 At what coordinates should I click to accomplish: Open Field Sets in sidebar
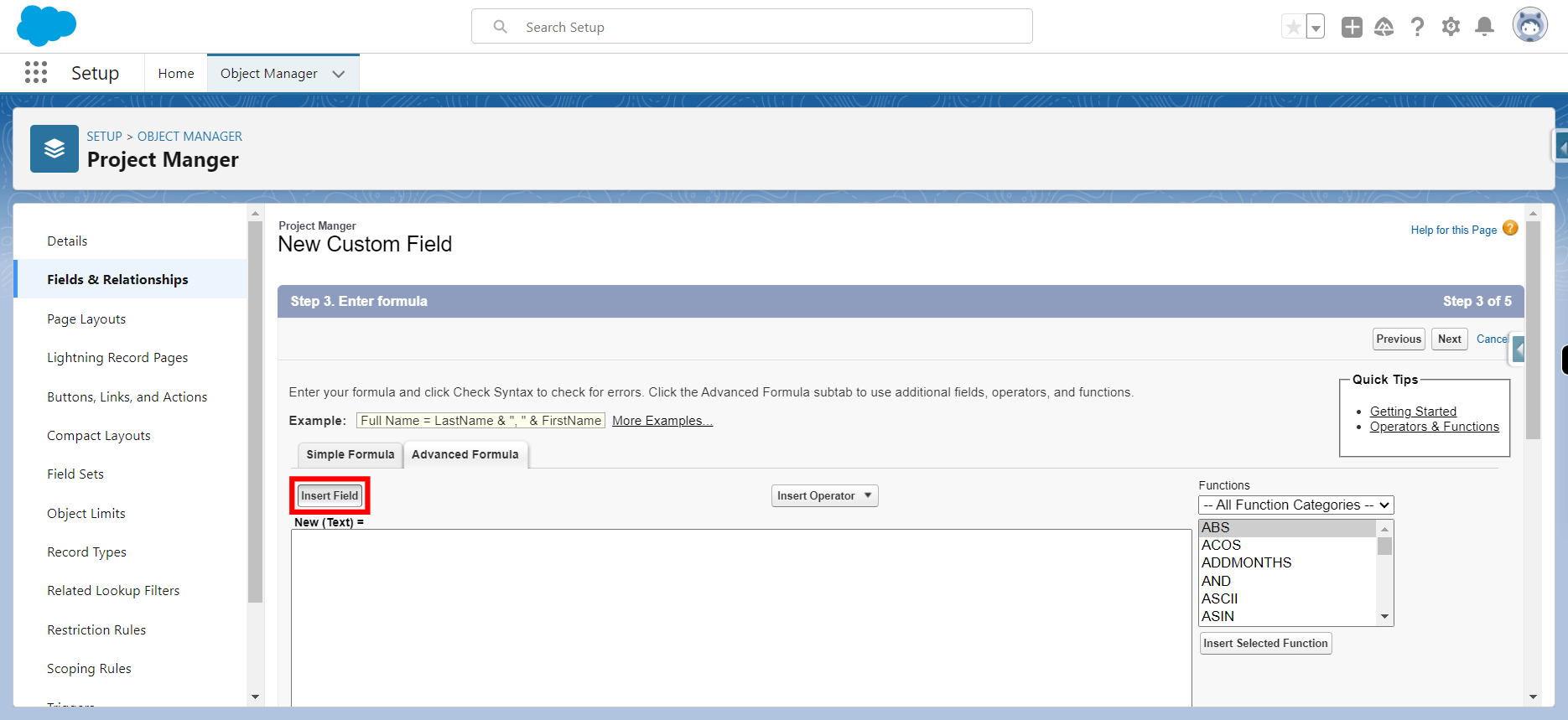click(75, 474)
